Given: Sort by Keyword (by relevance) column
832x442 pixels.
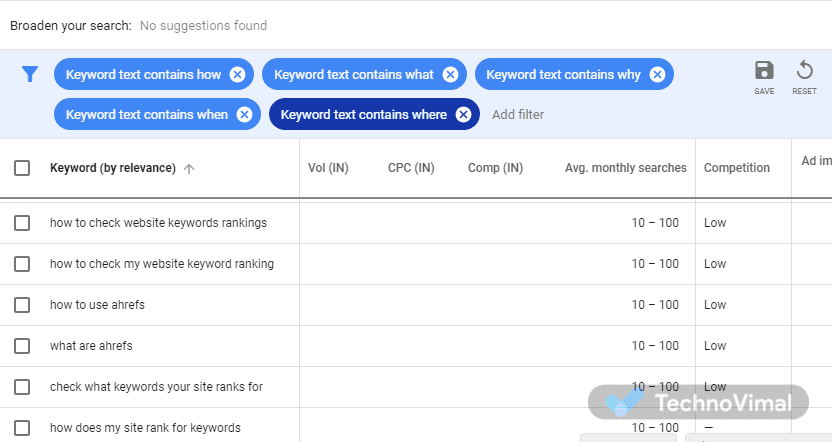Looking at the screenshot, I should pos(112,168).
